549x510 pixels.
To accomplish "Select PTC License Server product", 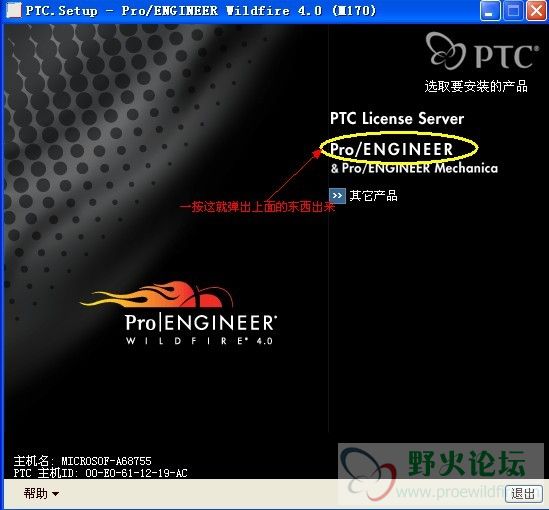I will 397,118.
